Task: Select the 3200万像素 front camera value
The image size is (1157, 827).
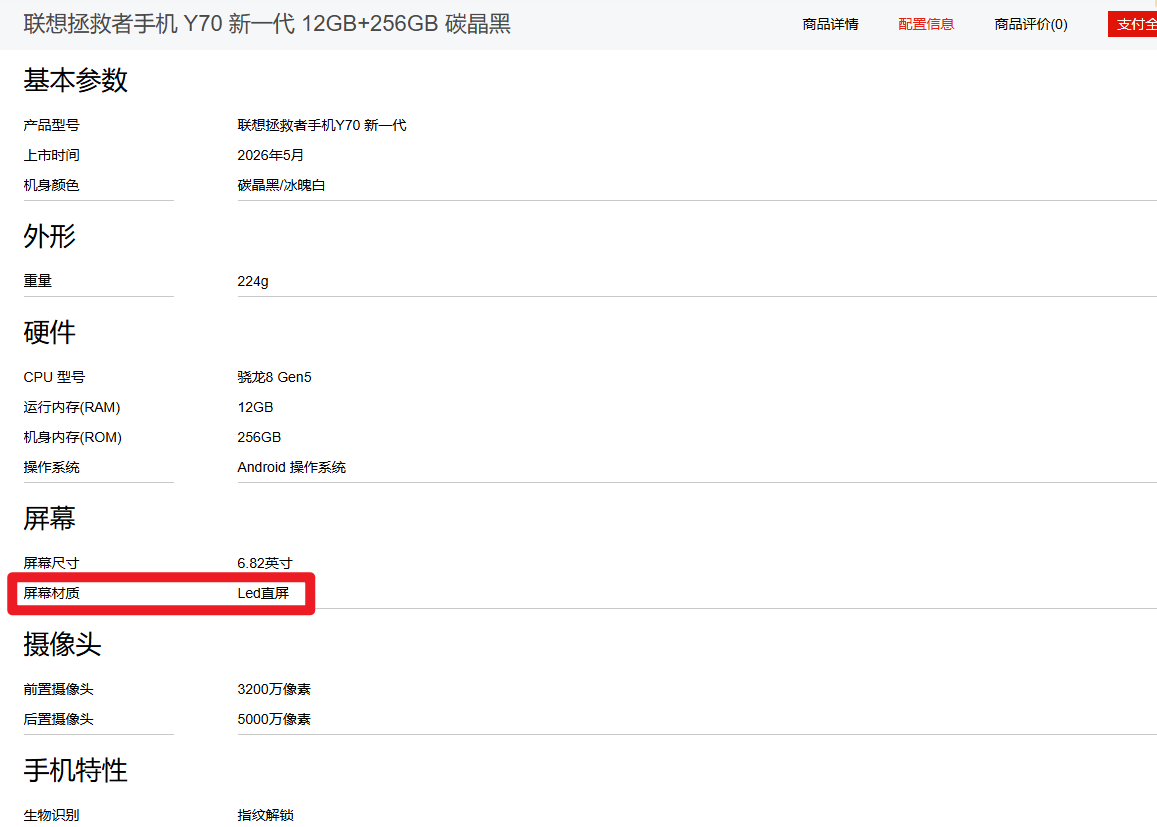Action: [274, 689]
